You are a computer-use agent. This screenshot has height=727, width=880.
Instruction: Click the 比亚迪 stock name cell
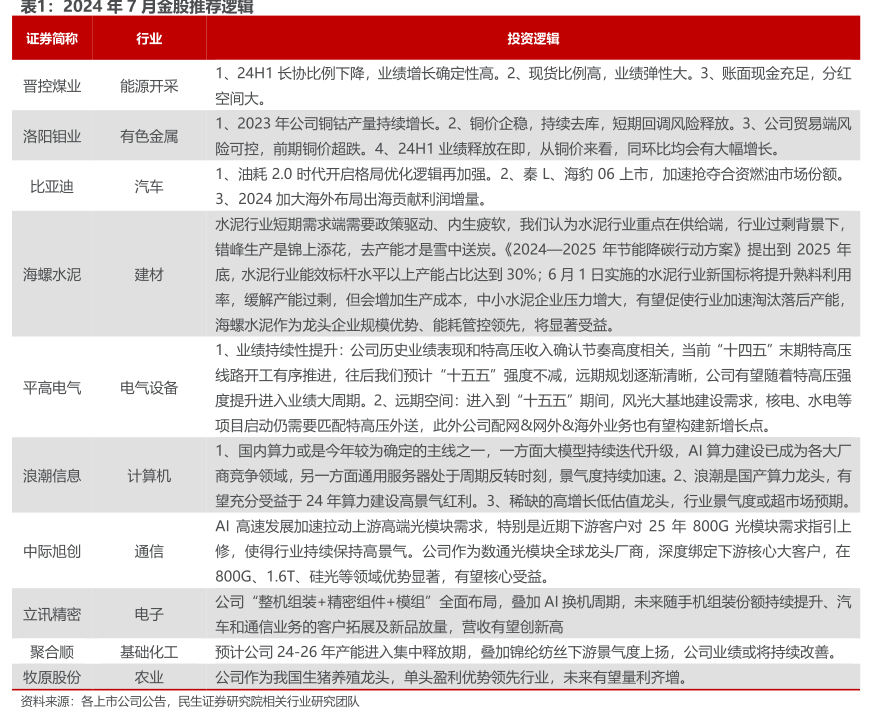[52, 186]
